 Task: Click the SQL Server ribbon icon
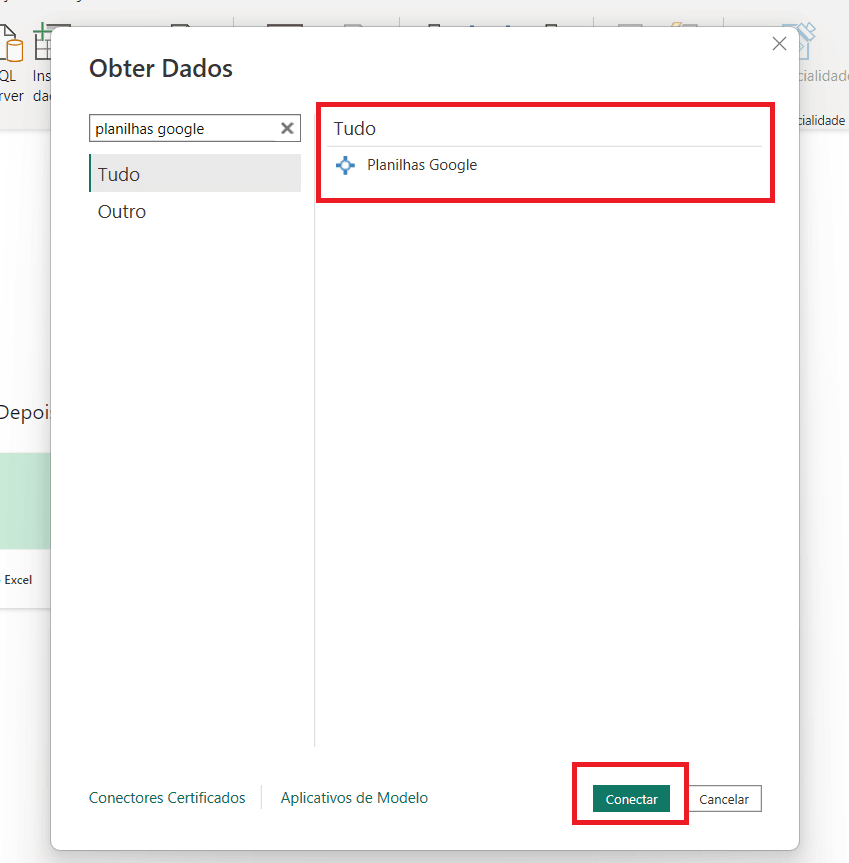(x=12, y=50)
